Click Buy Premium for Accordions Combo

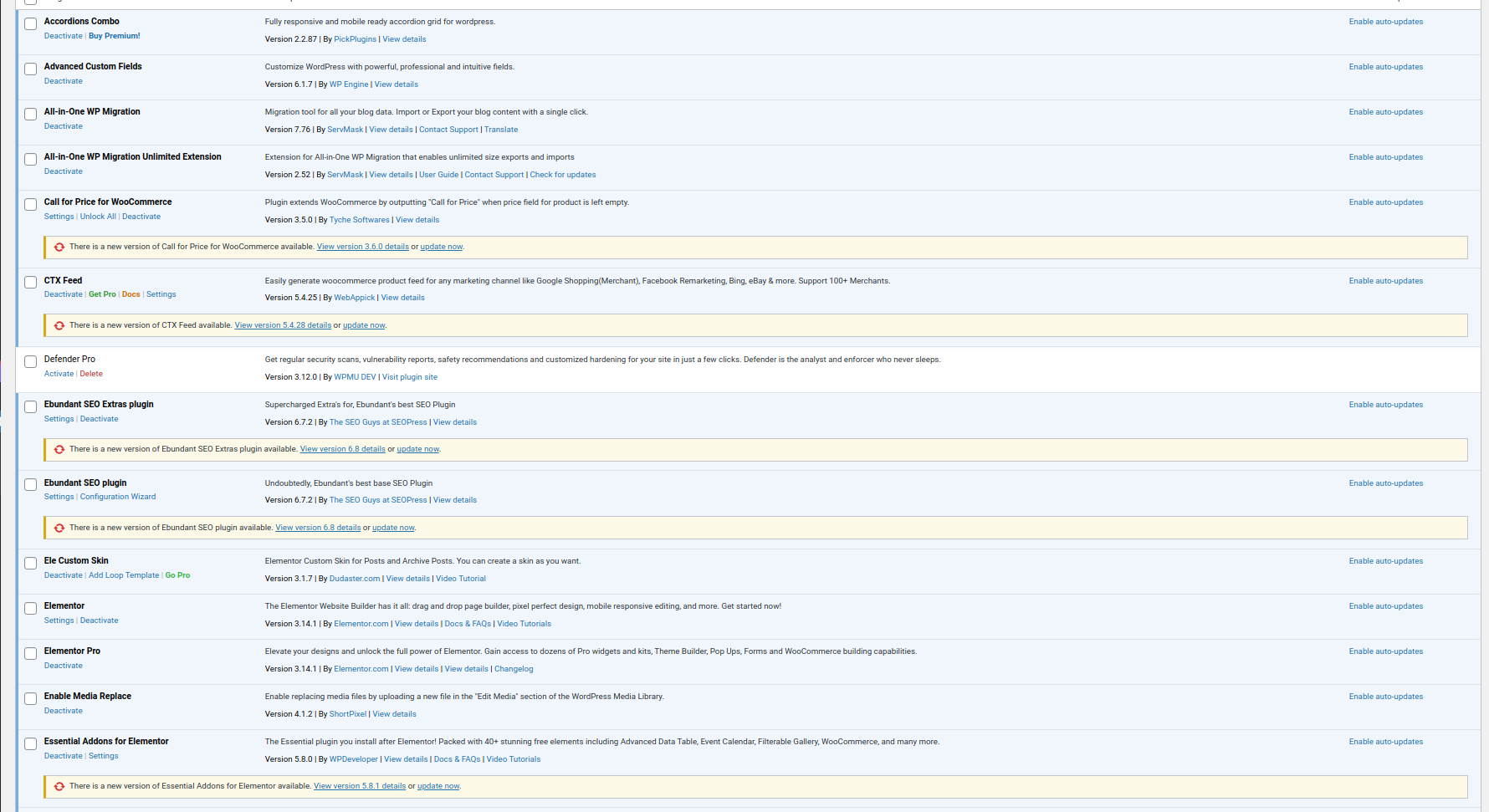coord(115,36)
